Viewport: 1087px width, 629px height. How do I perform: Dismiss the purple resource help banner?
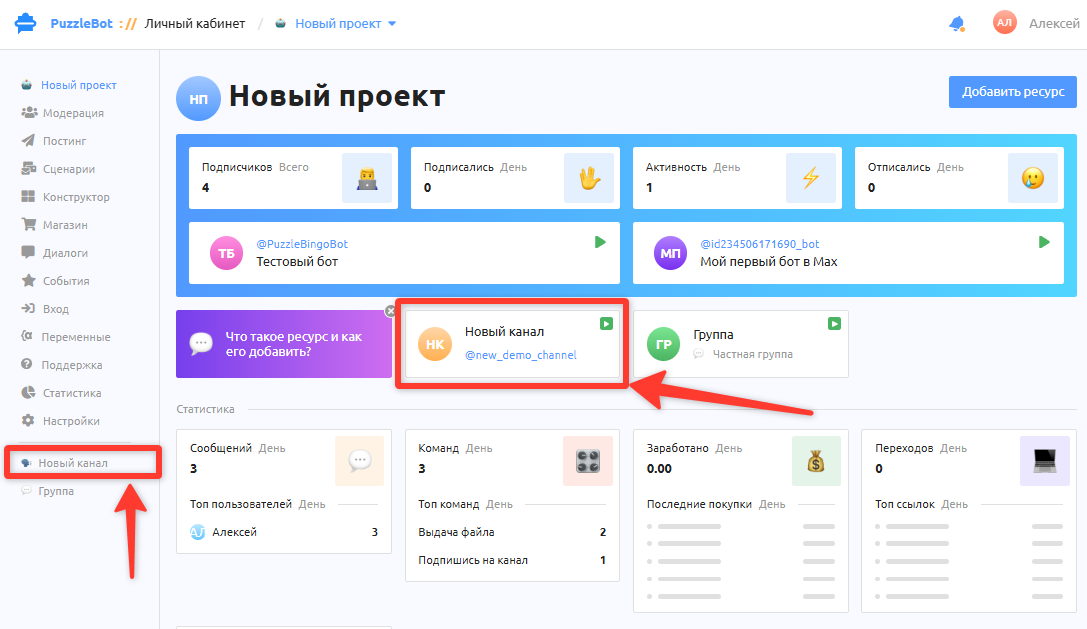tap(390, 311)
